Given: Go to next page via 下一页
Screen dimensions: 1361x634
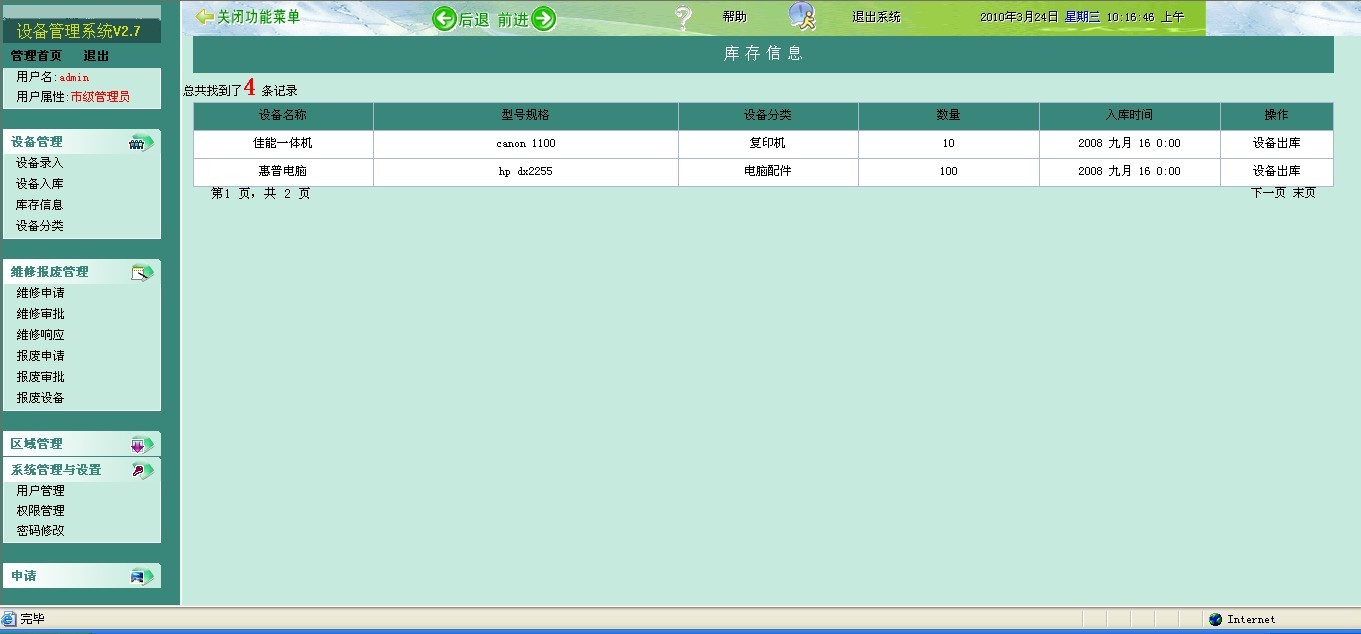Looking at the screenshot, I should click(1268, 193).
